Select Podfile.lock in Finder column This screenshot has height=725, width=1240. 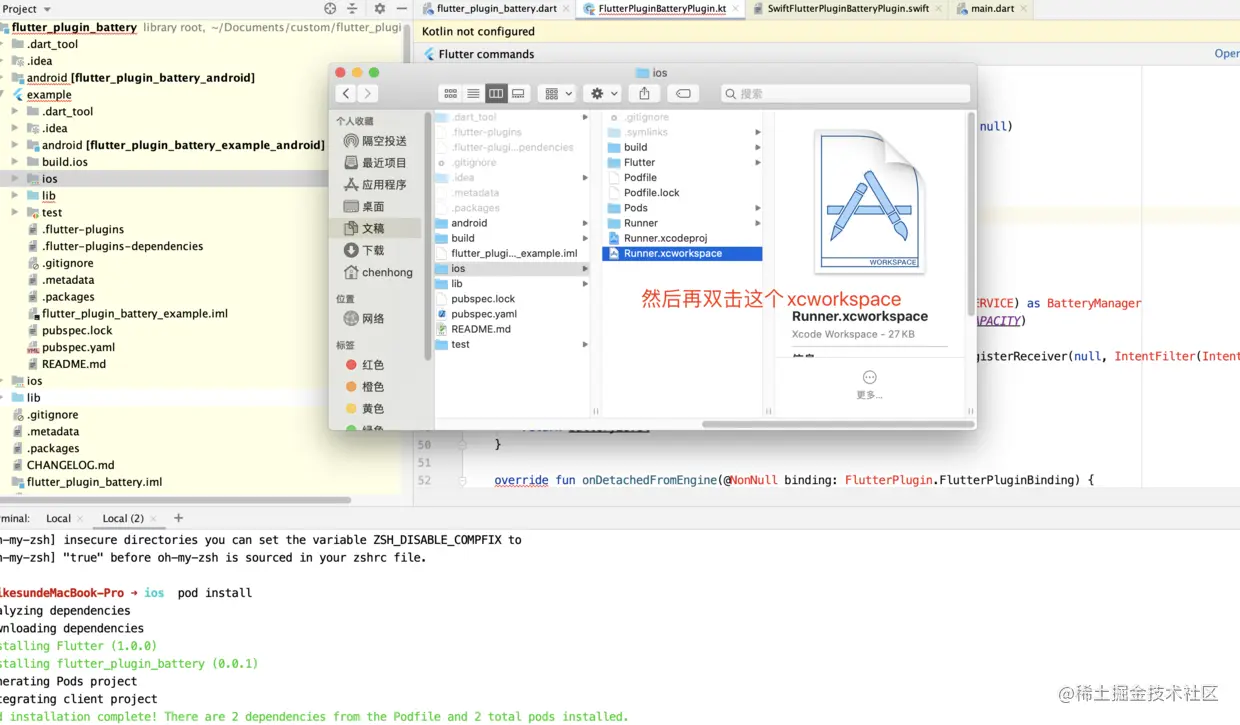[x=651, y=193]
